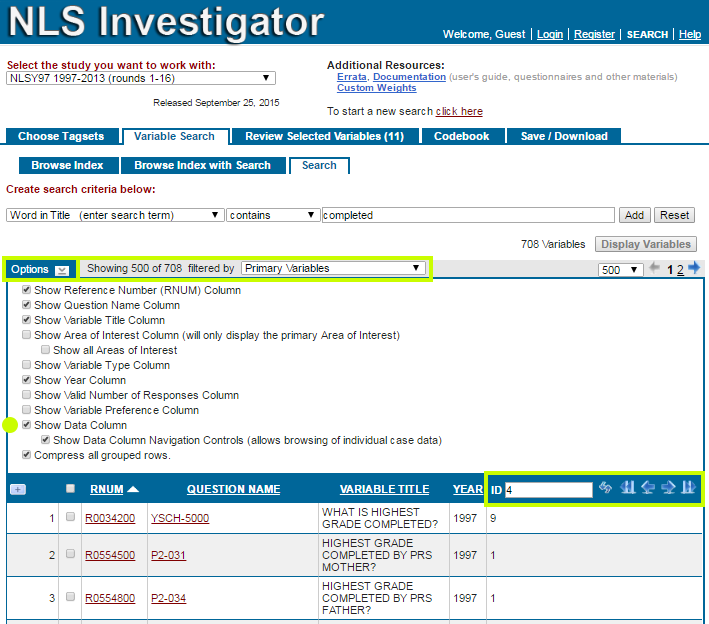Go to previous case ID arrow
709x624 pixels.
[x=648, y=487]
